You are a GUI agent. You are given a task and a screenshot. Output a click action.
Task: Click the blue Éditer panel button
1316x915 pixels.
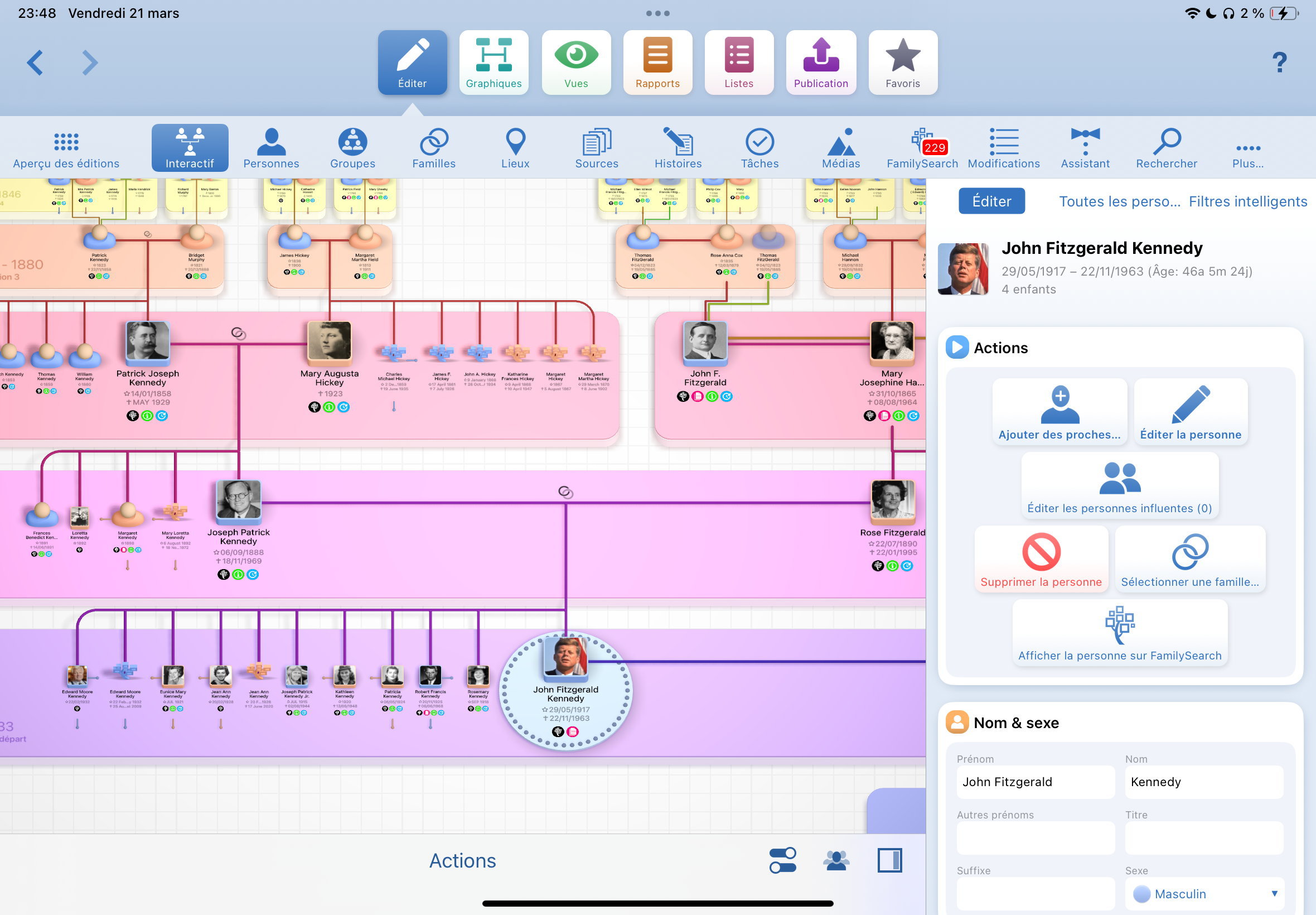point(991,201)
